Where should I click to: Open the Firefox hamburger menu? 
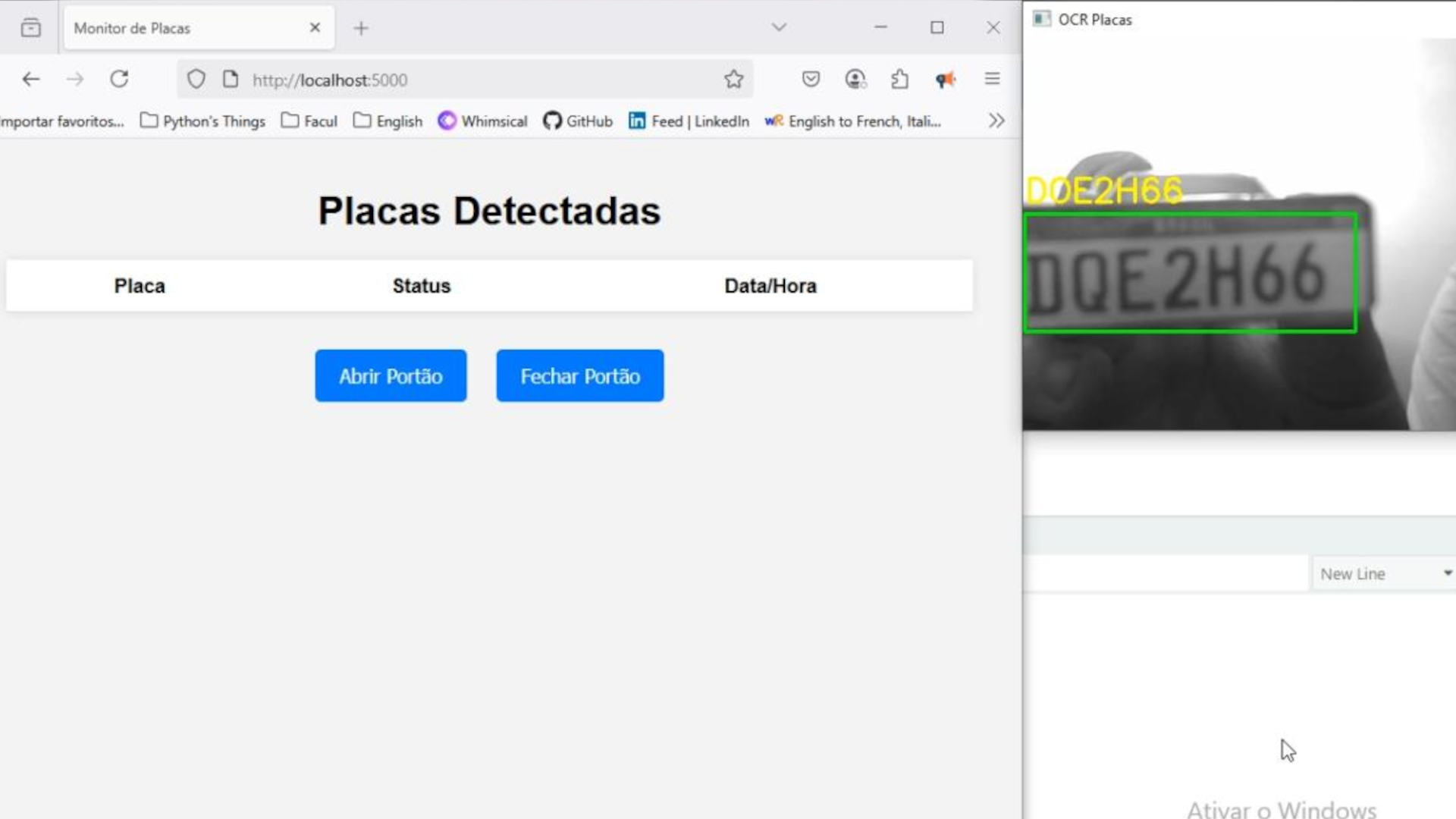tap(992, 79)
